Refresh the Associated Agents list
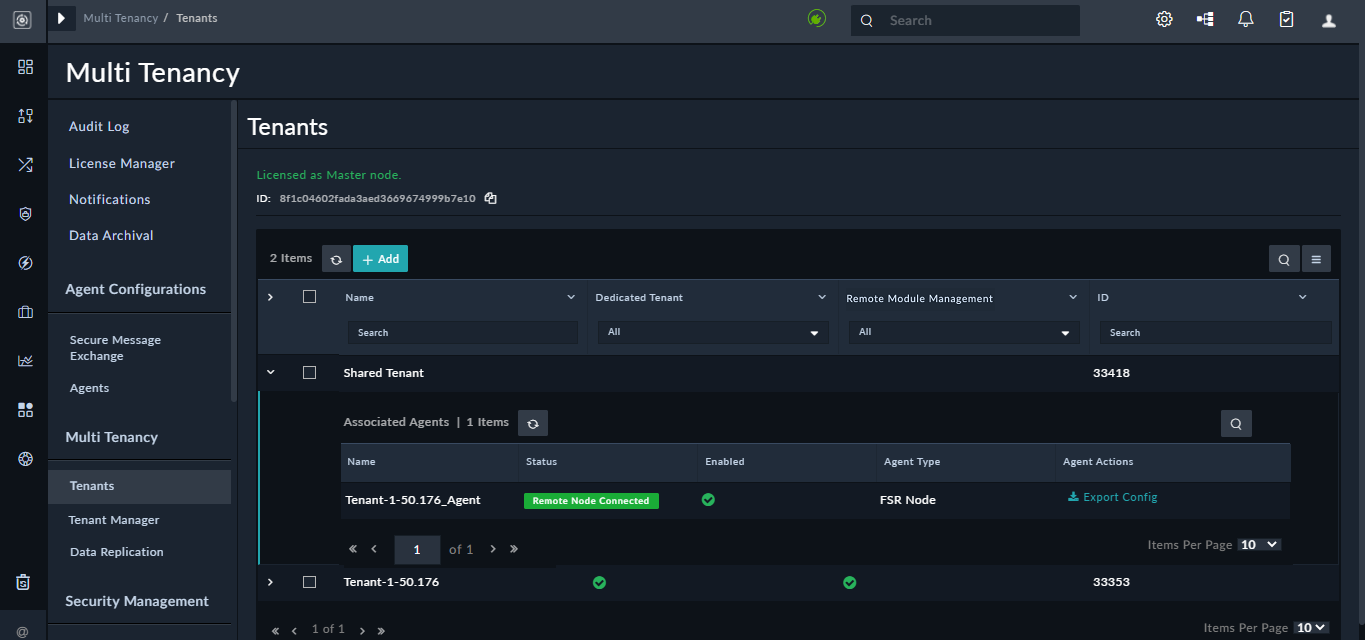 [x=533, y=423]
